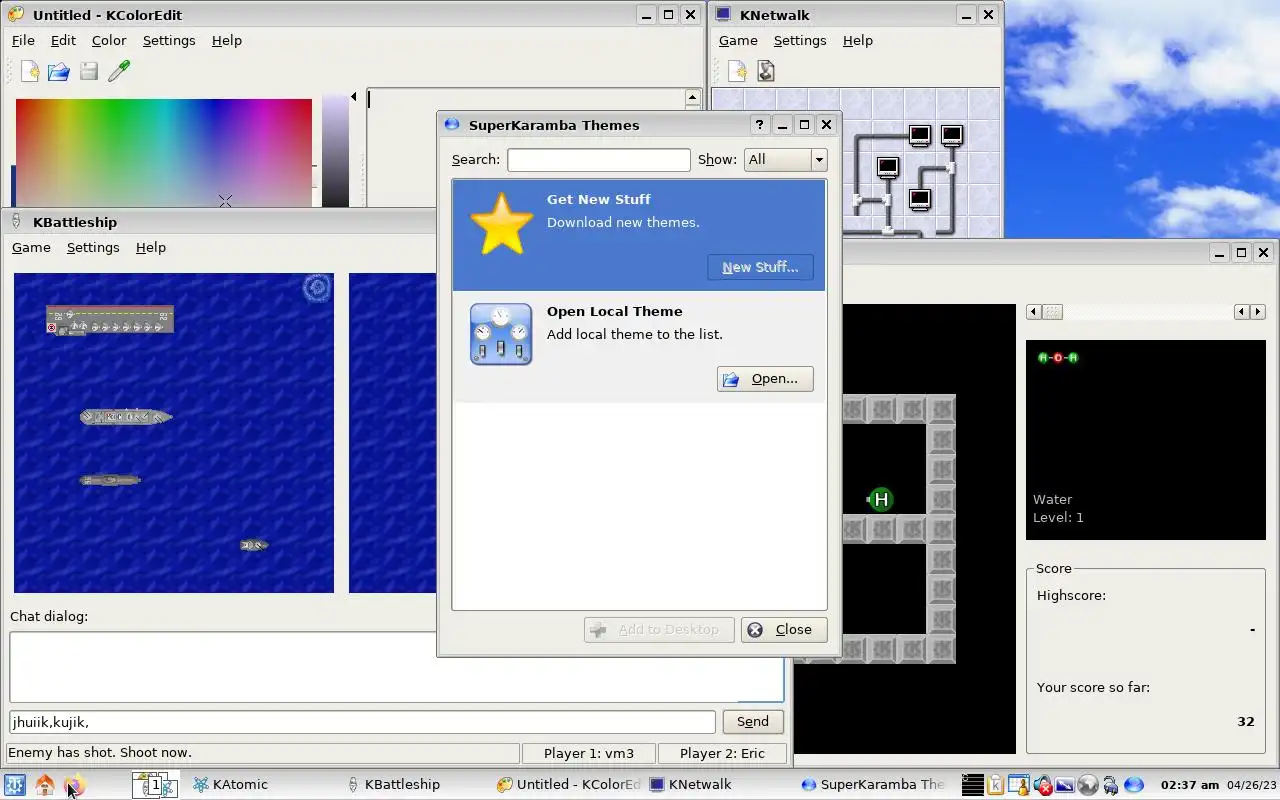Select the color picker eyedropper in KColorEdit
The image size is (1280, 800).
(x=119, y=71)
